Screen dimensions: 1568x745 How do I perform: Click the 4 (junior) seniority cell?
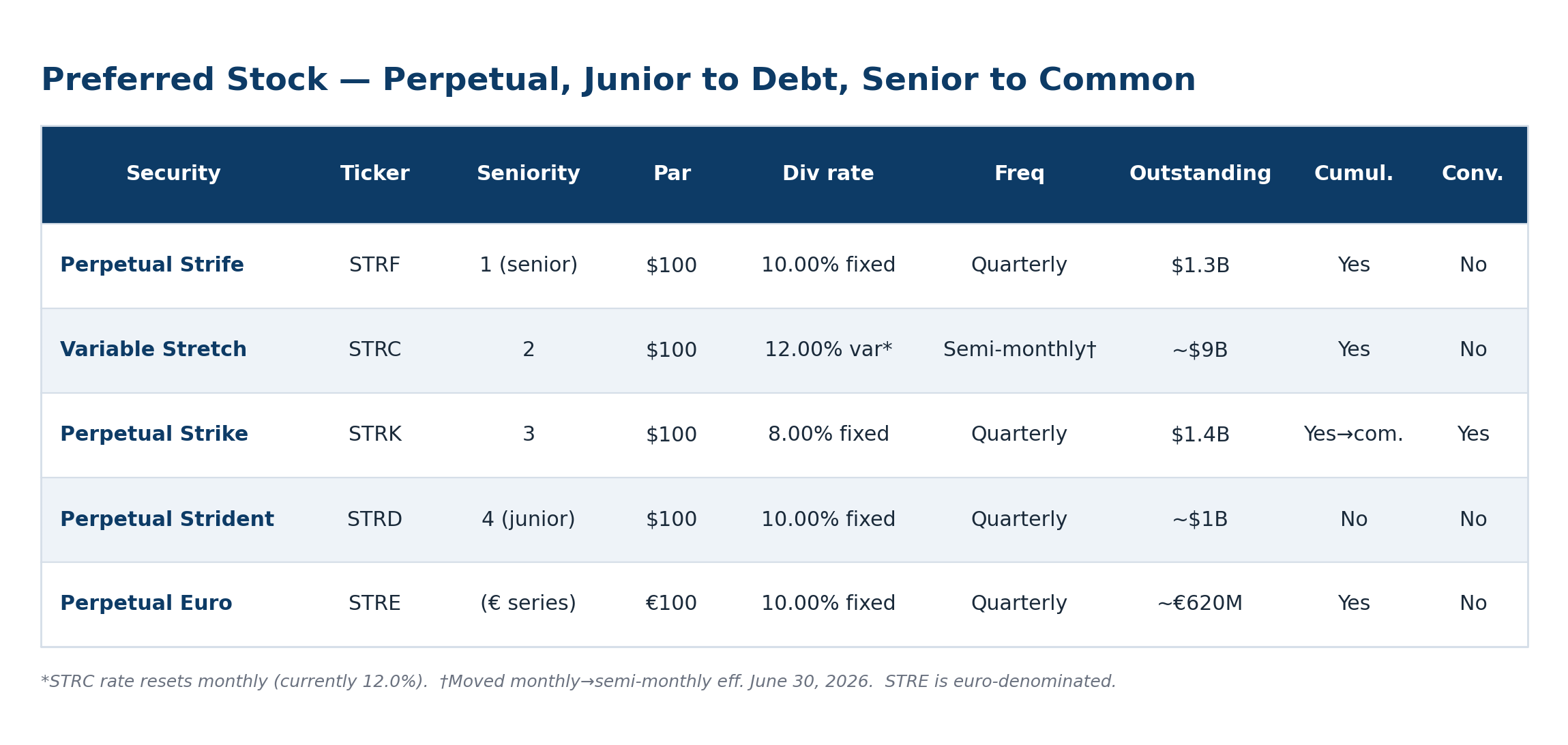click(x=528, y=520)
